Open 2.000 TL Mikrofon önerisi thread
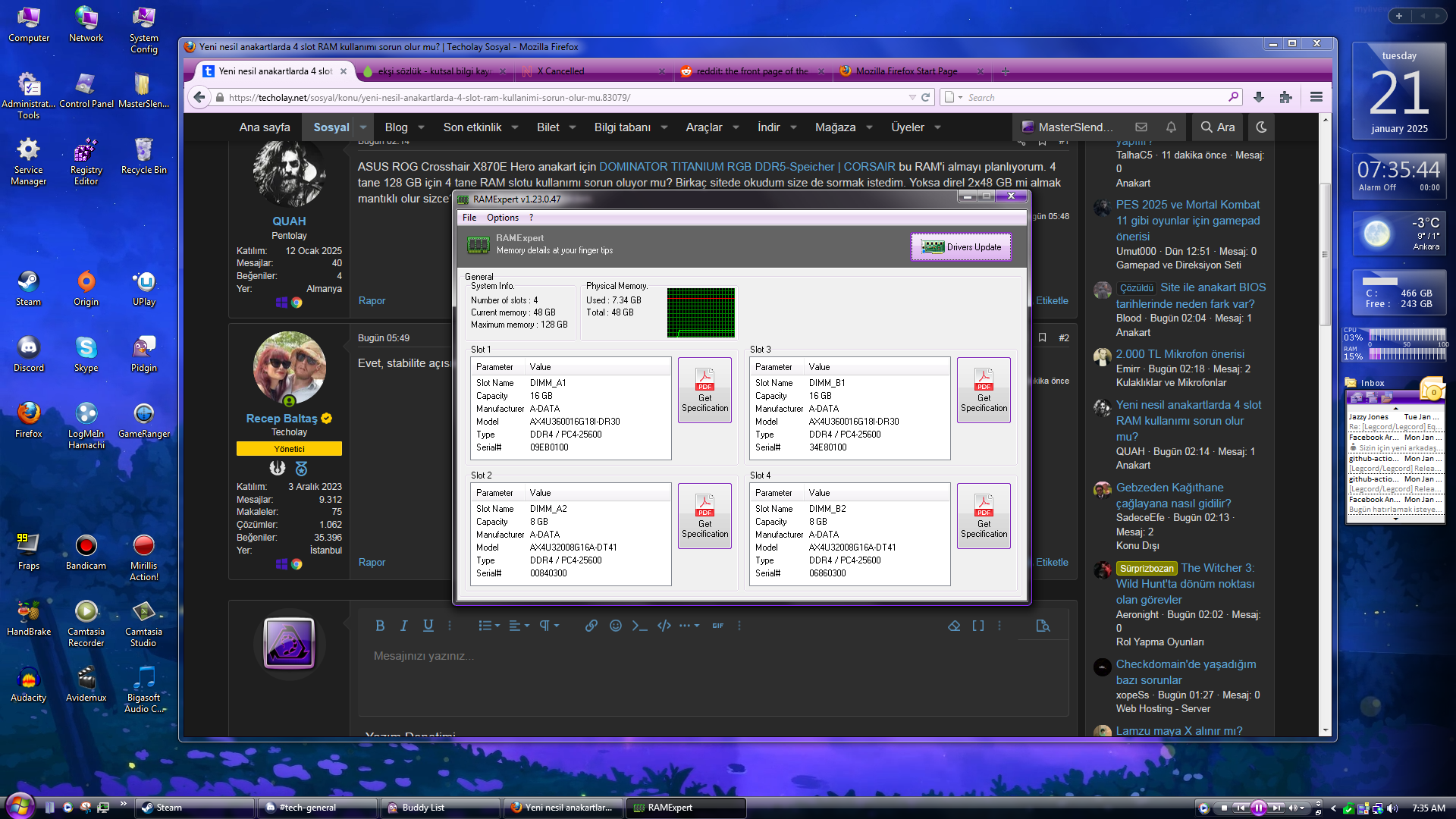This screenshot has height=819, width=1456. (x=1180, y=354)
